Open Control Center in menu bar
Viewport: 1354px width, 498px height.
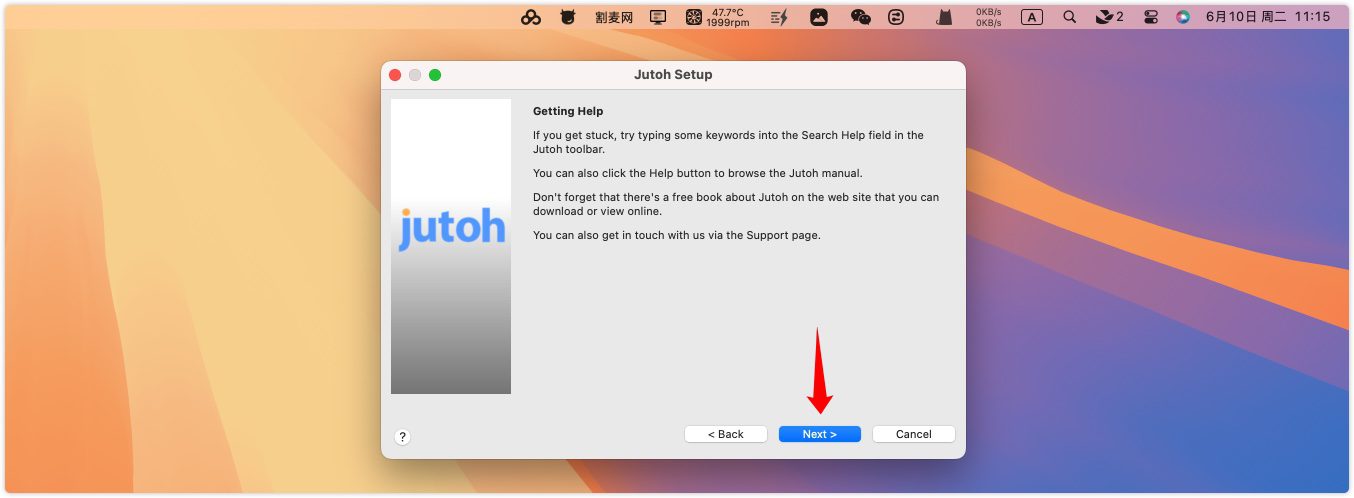coord(1151,17)
